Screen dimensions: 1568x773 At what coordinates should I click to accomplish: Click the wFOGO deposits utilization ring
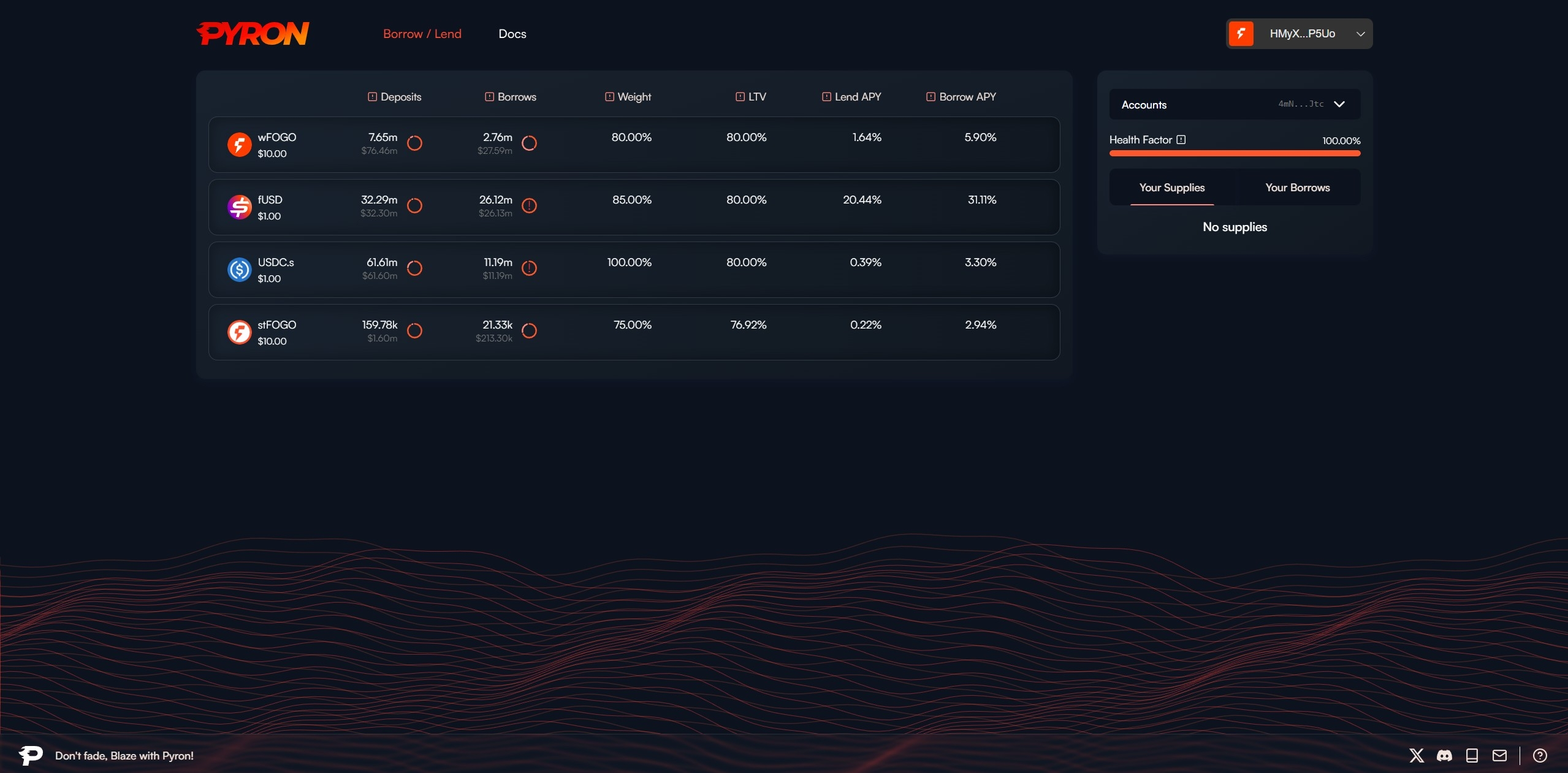point(414,143)
